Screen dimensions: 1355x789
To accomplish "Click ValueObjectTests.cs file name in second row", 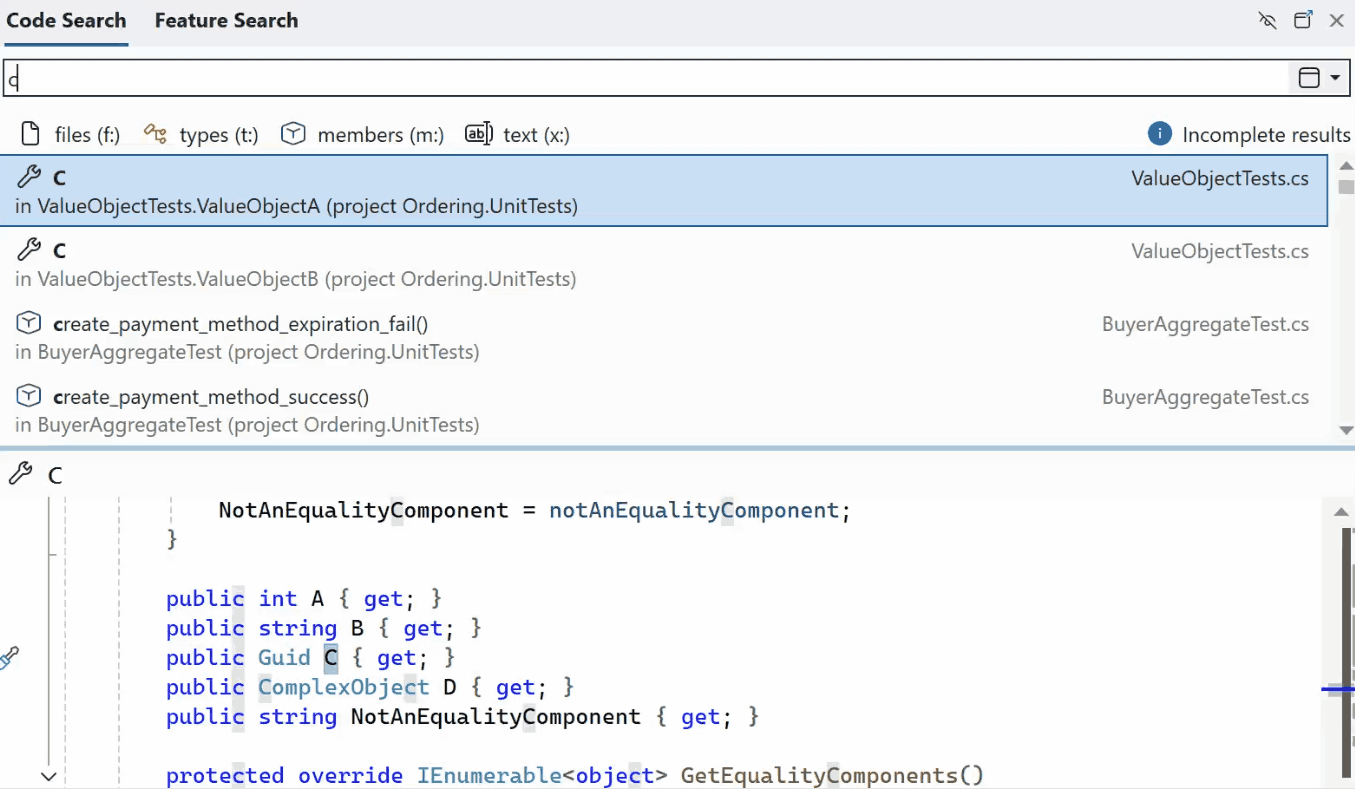I will 1220,251.
